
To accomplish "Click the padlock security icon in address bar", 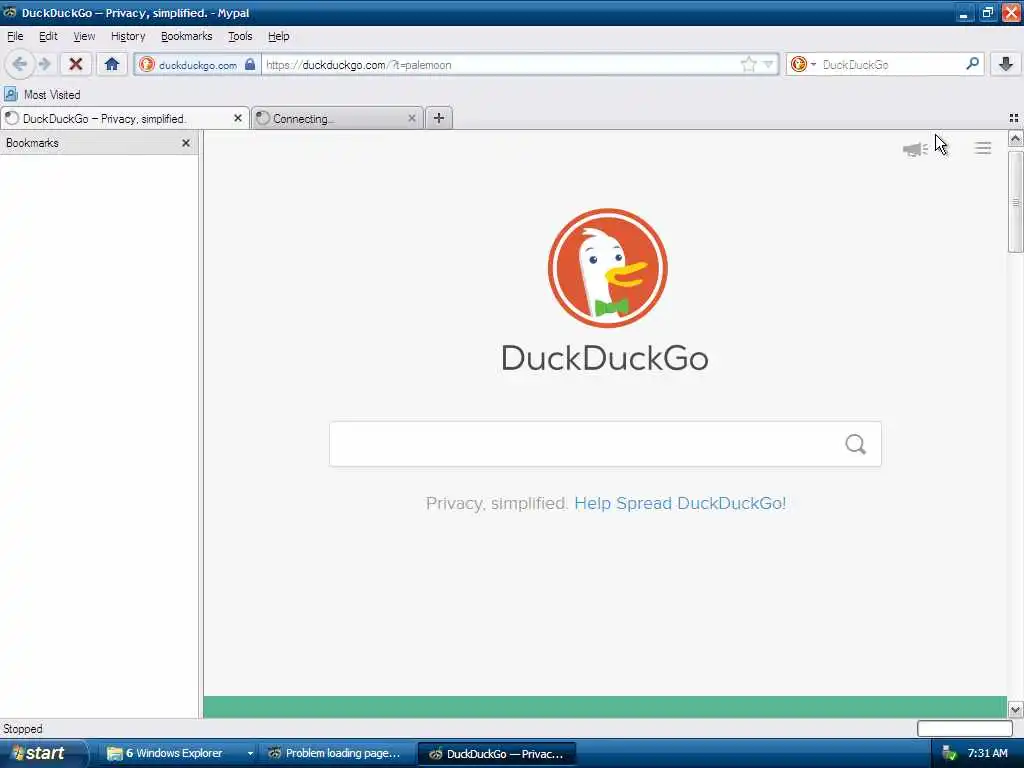I will tap(249, 64).
